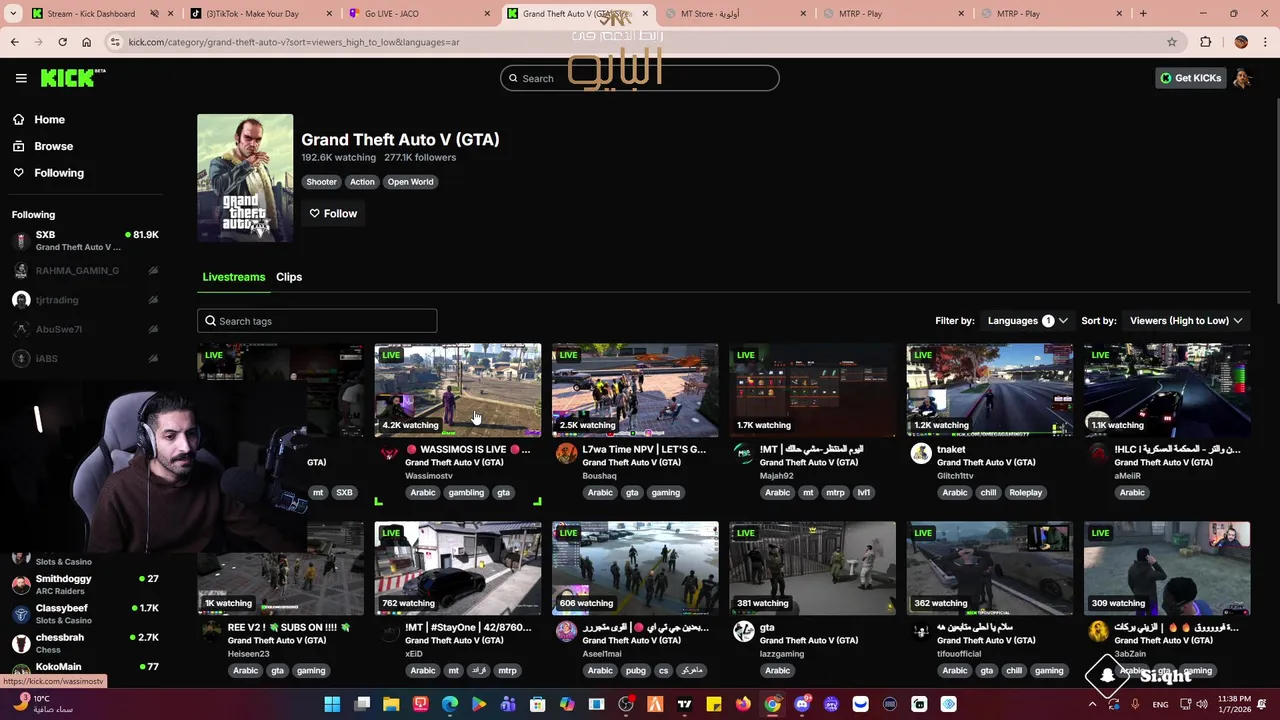Open SXB in the Following list
The height and width of the screenshot is (720, 1280).
85,240
